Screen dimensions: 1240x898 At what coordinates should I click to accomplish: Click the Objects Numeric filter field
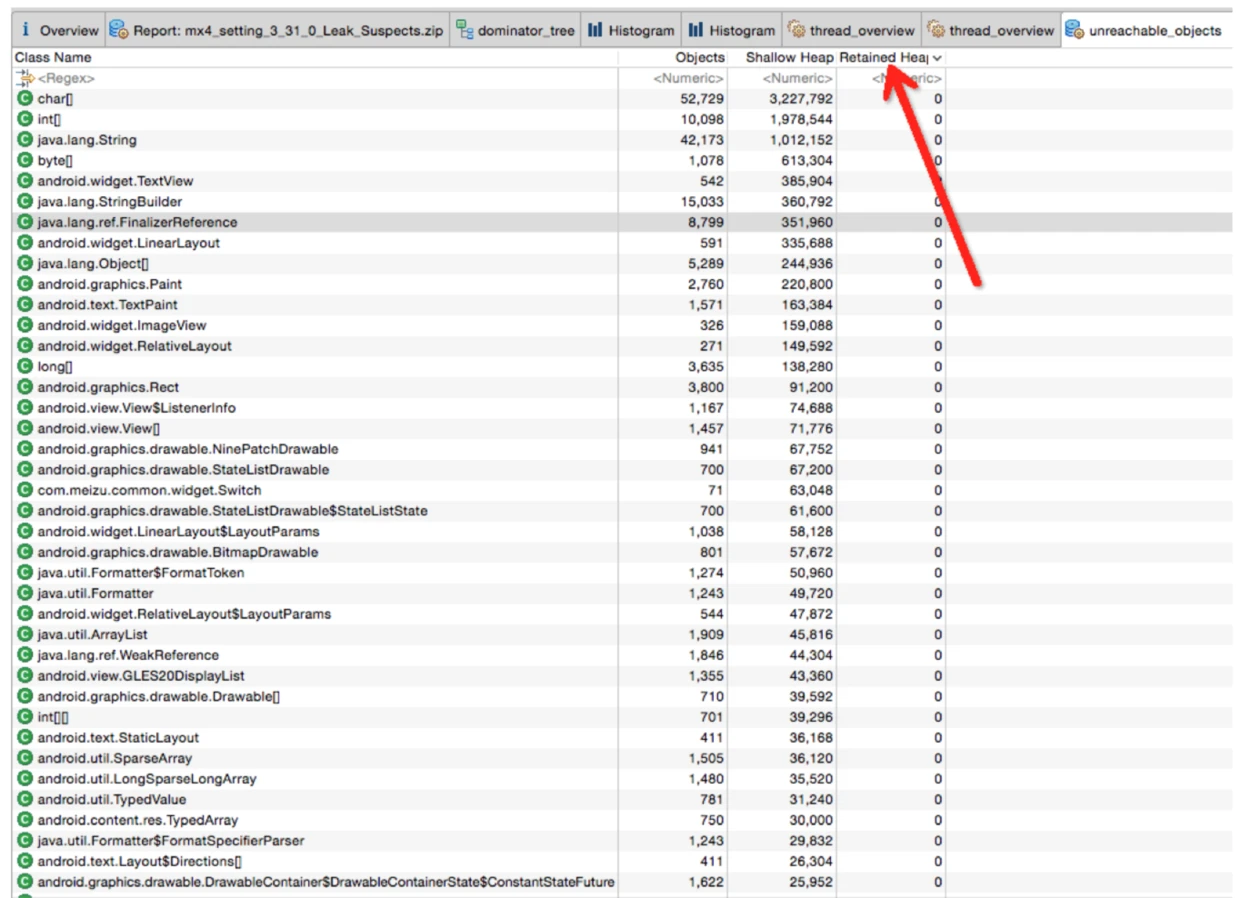click(688, 78)
